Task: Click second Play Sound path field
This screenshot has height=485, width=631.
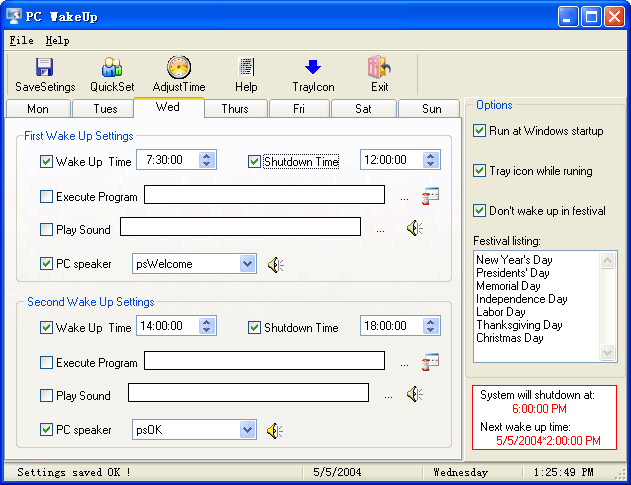Action: tap(248, 392)
